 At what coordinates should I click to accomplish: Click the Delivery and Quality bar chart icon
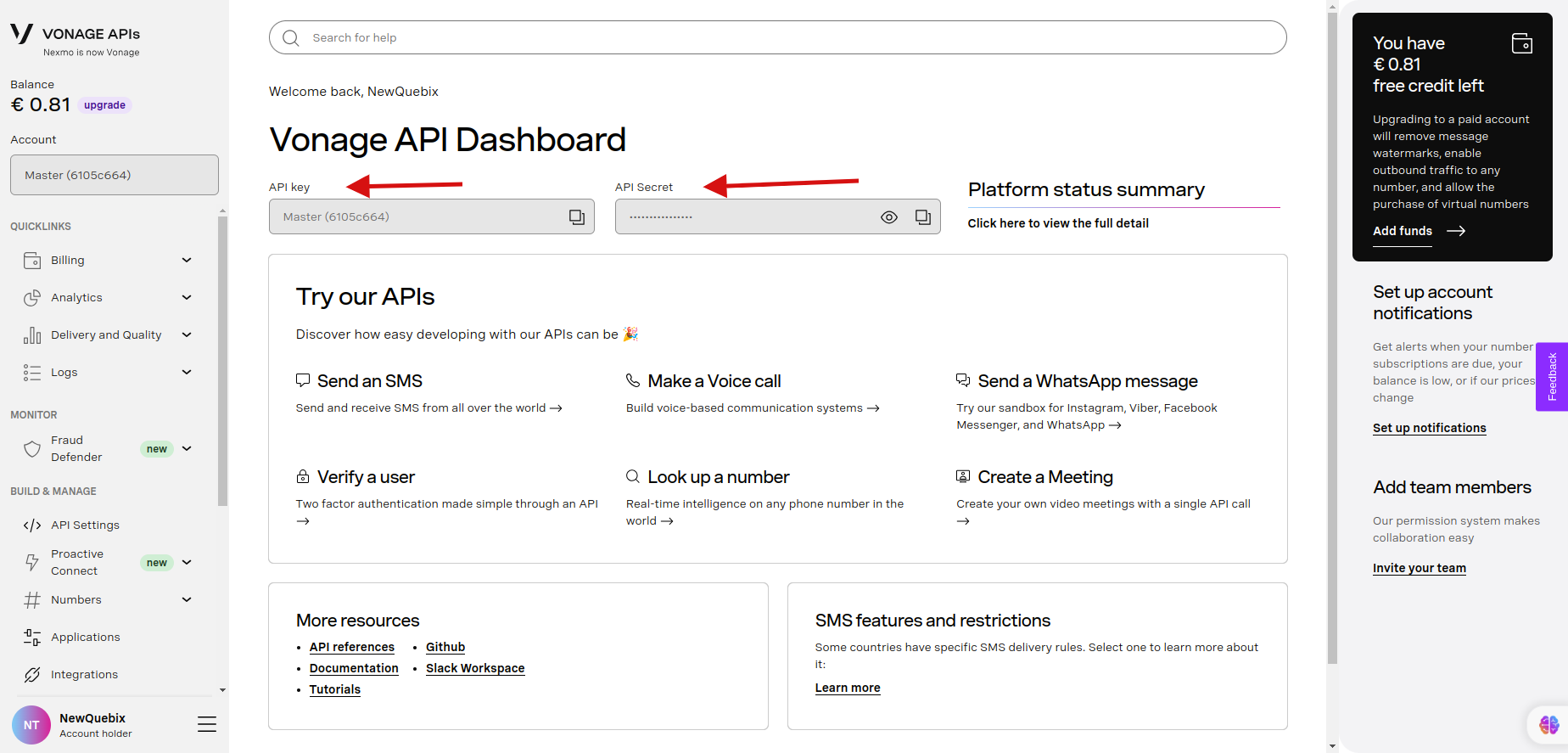[x=32, y=335]
